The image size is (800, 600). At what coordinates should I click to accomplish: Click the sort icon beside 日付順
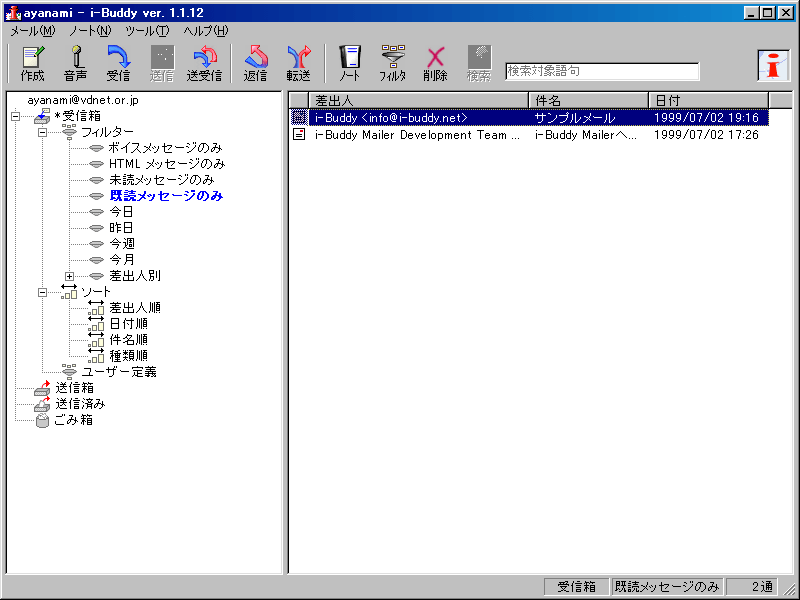pyautogui.click(x=96, y=323)
